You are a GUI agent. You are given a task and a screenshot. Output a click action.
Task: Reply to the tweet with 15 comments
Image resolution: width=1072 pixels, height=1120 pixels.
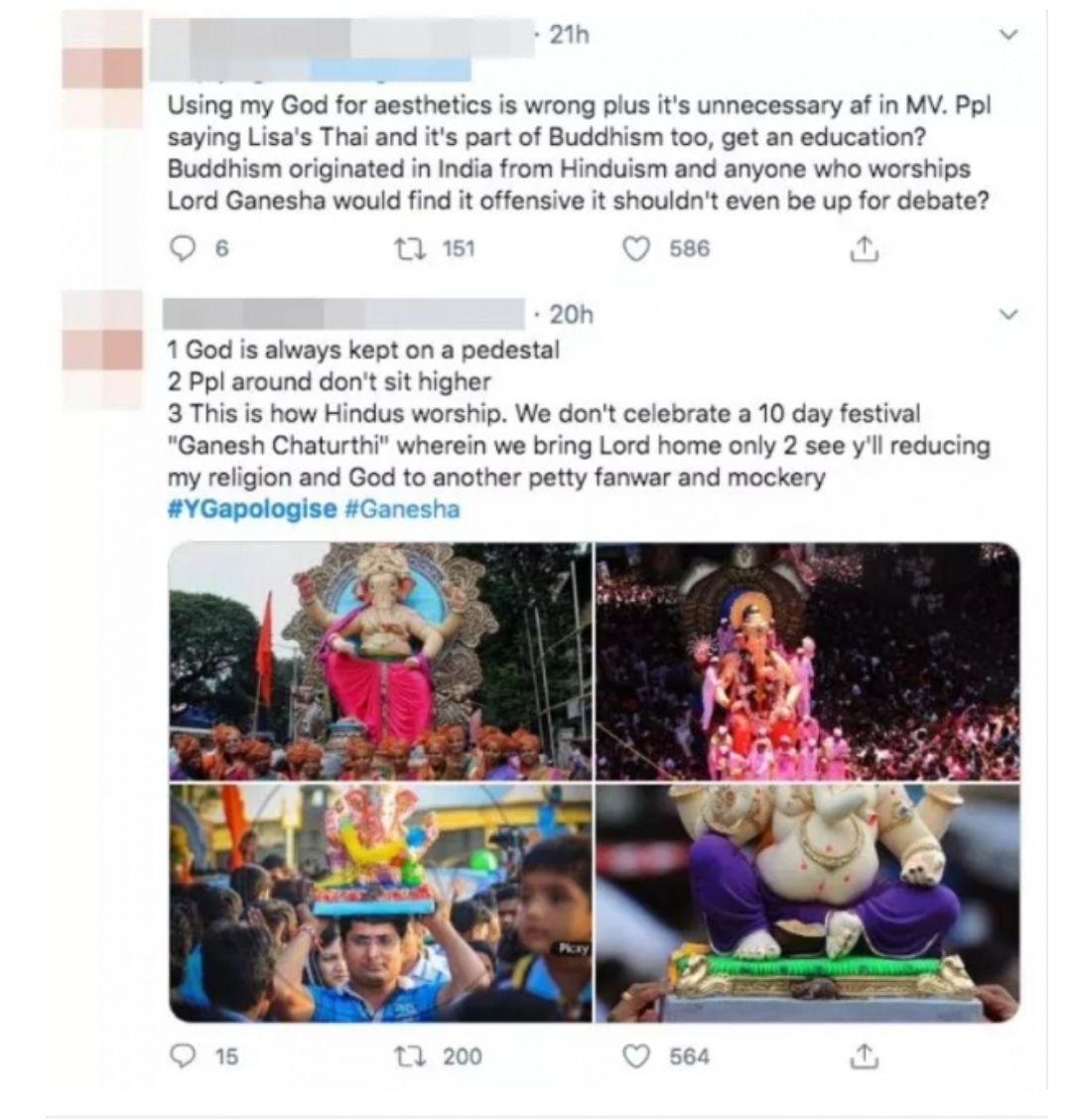pyautogui.click(x=184, y=1055)
